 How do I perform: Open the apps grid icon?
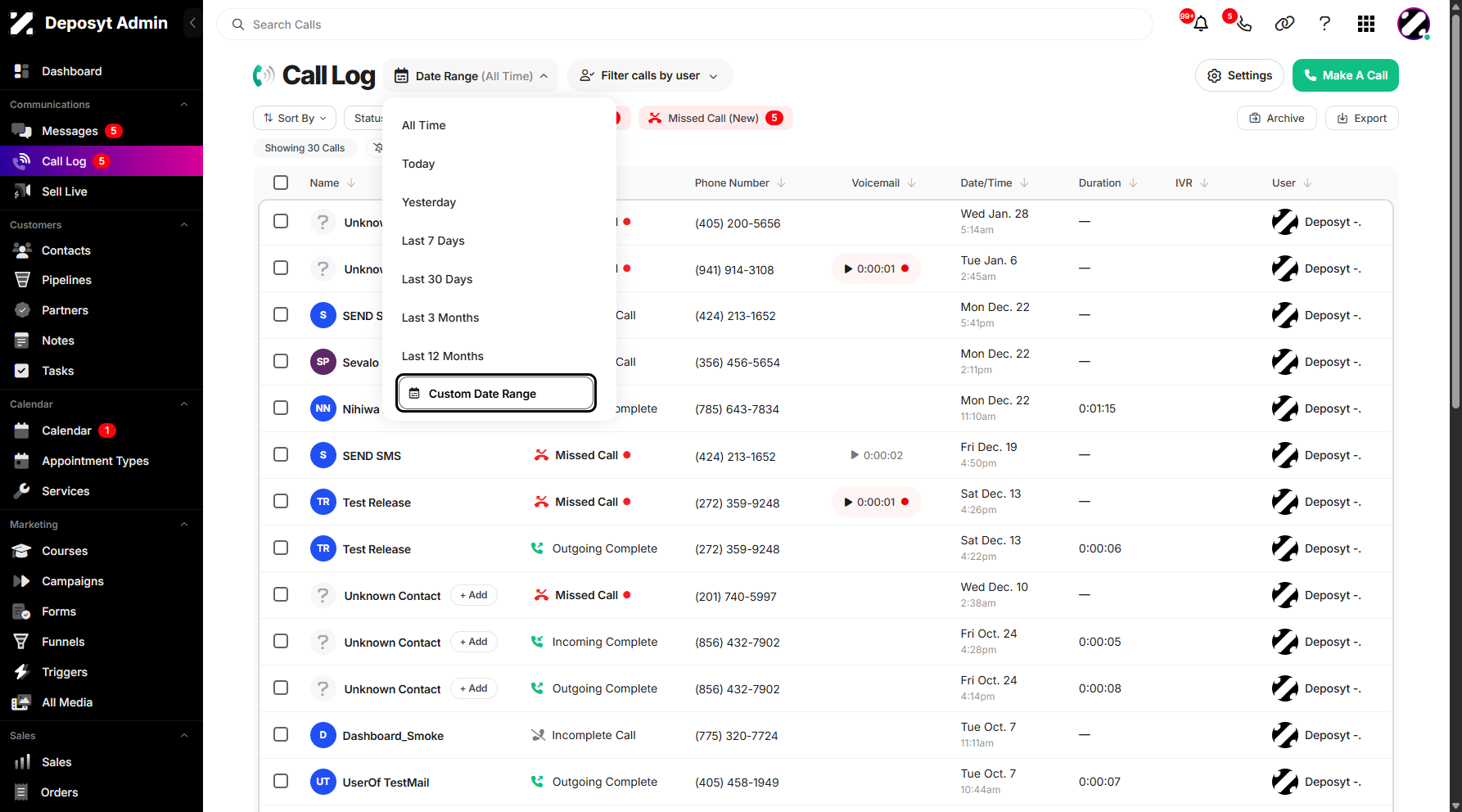coord(1365,24)
